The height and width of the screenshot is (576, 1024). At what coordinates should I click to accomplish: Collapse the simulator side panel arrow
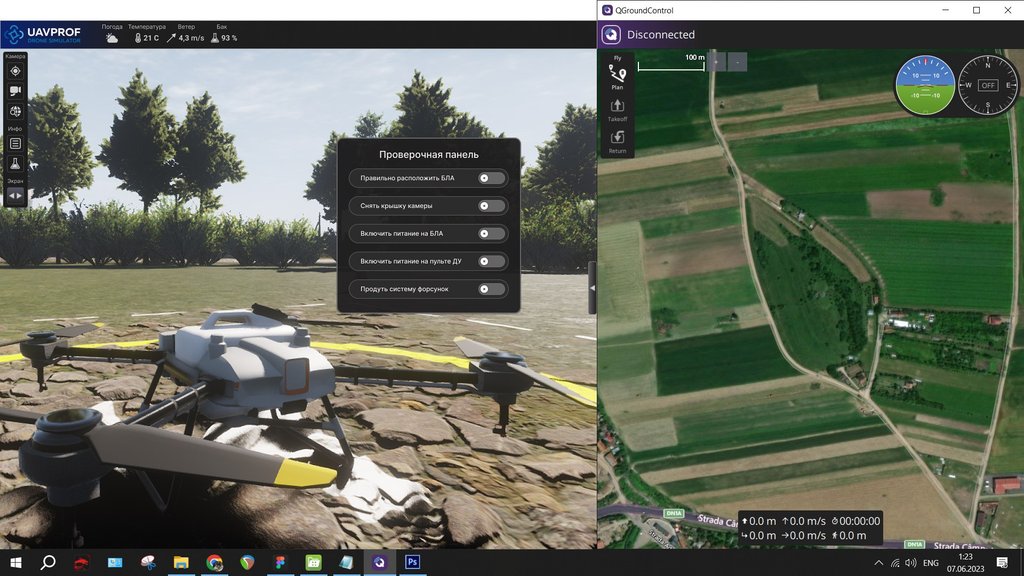[592, 287]
